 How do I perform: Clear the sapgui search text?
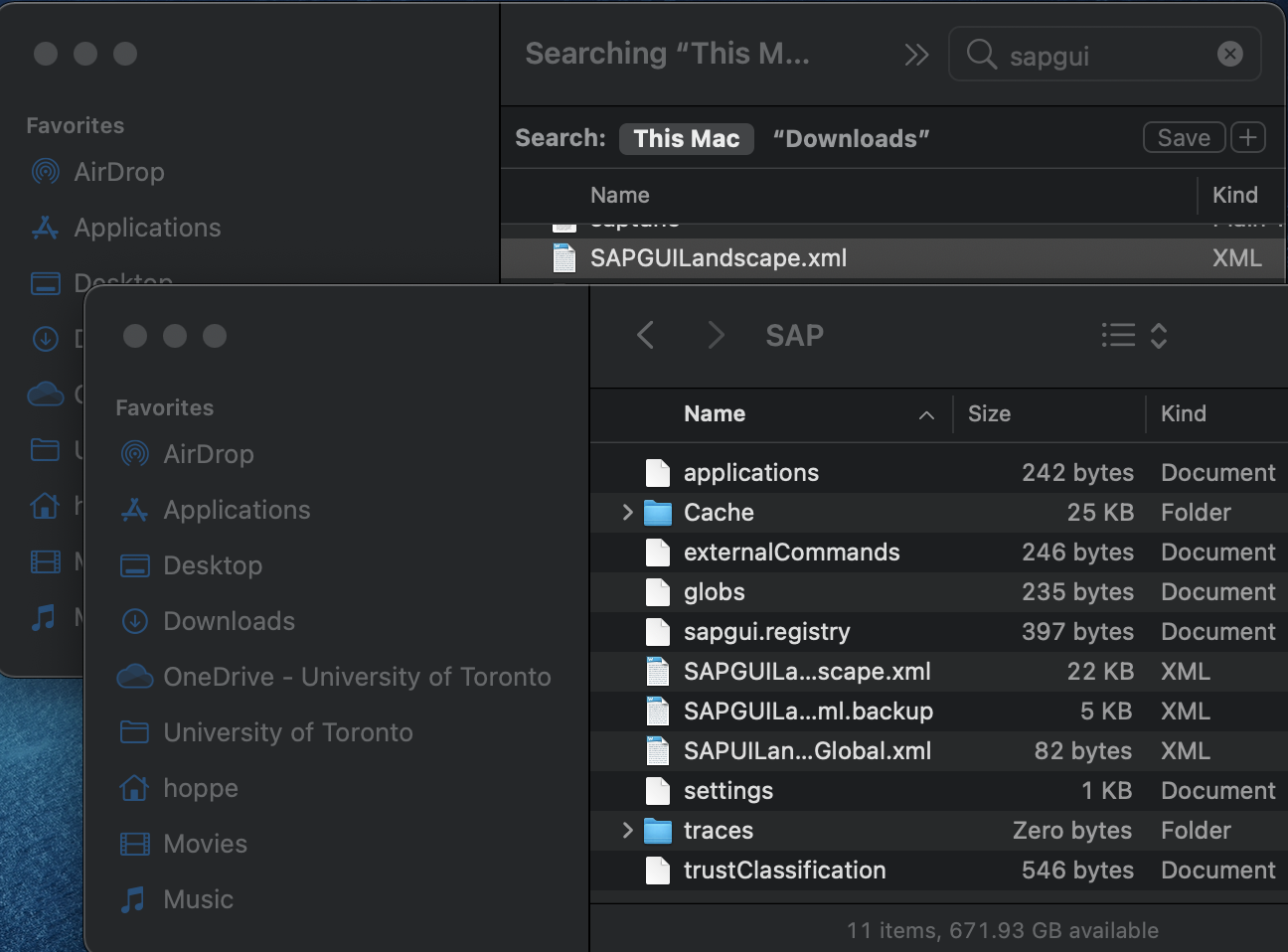tap(1230, 54)
